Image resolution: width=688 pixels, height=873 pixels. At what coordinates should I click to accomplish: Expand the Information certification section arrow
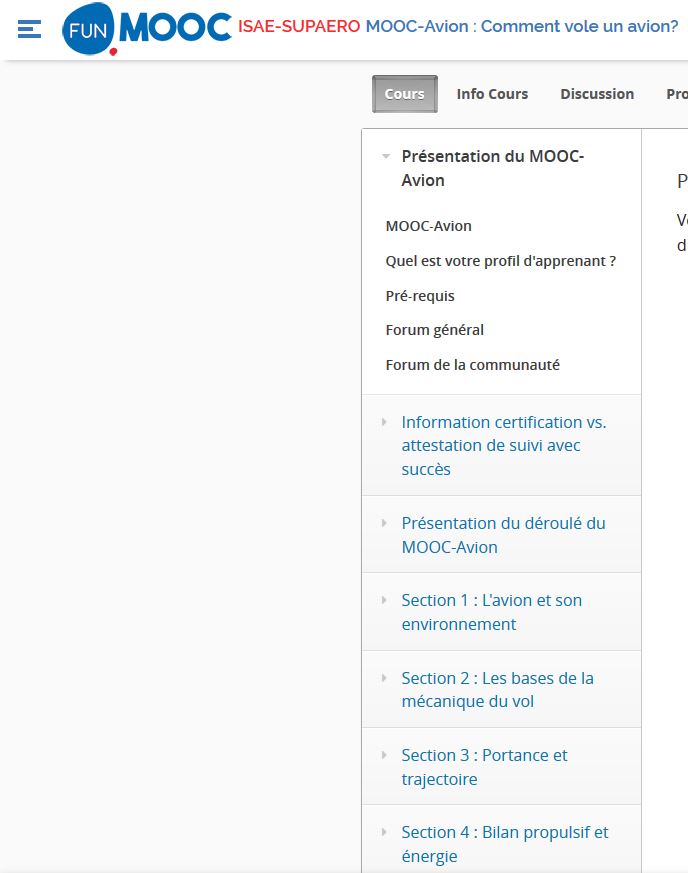click(x=384, y=422)
